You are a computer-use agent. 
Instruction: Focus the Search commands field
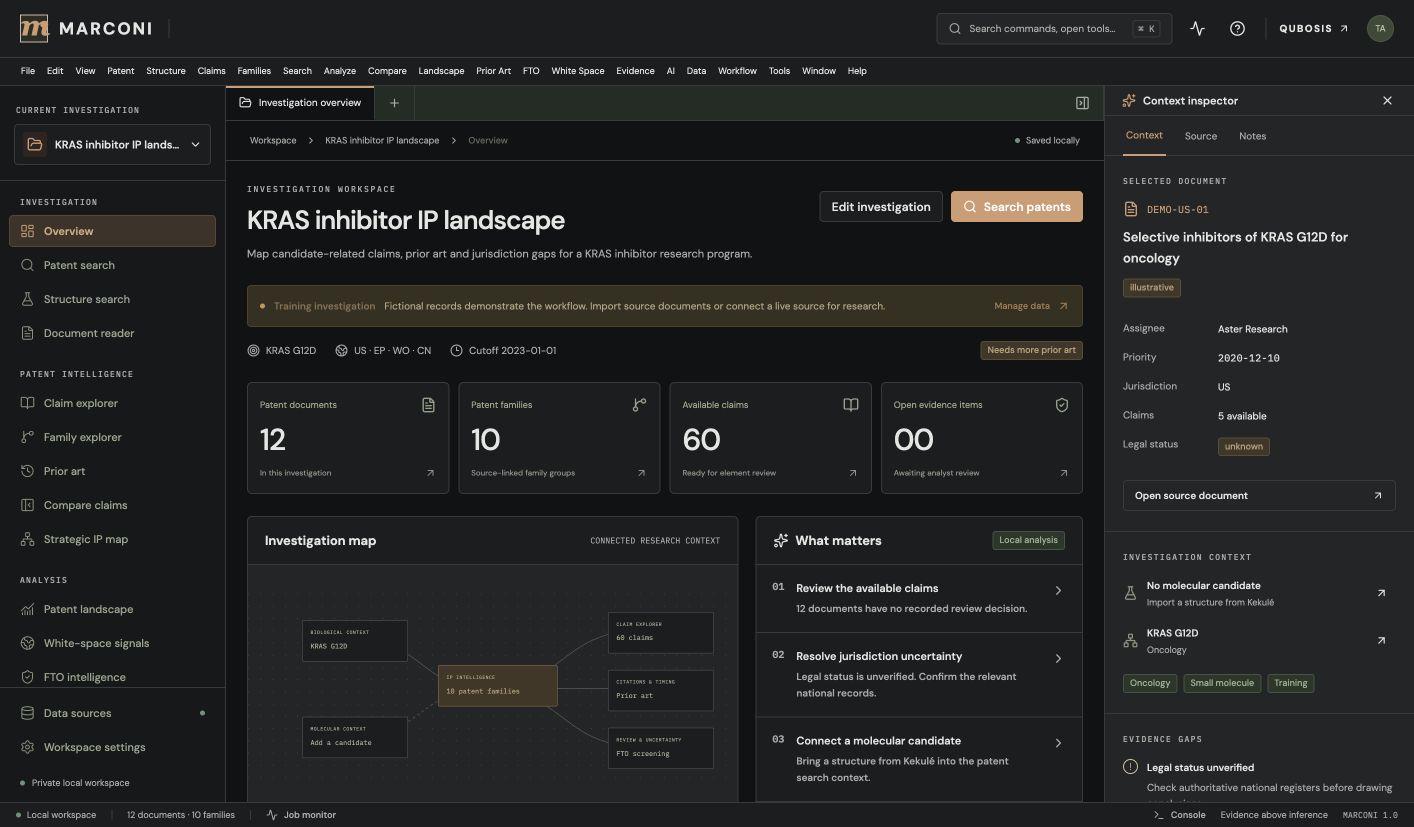click(x=1054, y=29)
